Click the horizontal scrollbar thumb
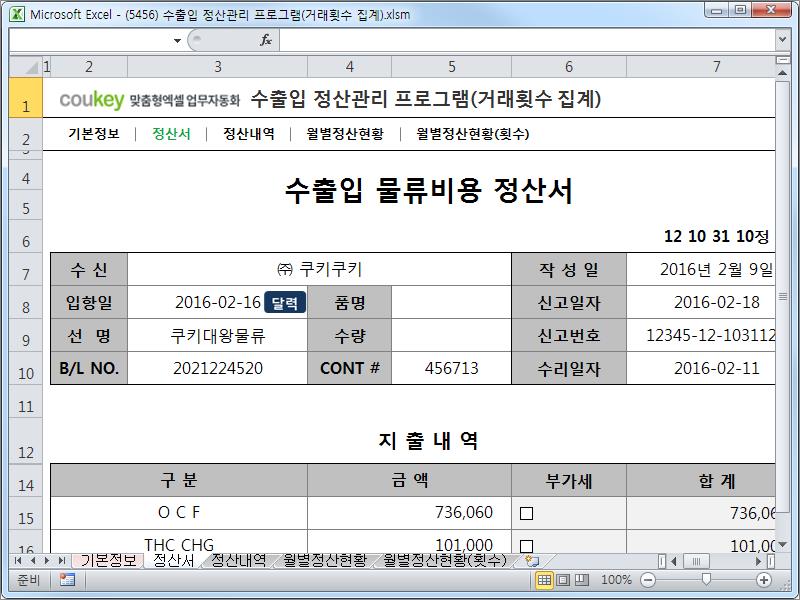This screenshot has width=800, height=600. coord(696,561)
